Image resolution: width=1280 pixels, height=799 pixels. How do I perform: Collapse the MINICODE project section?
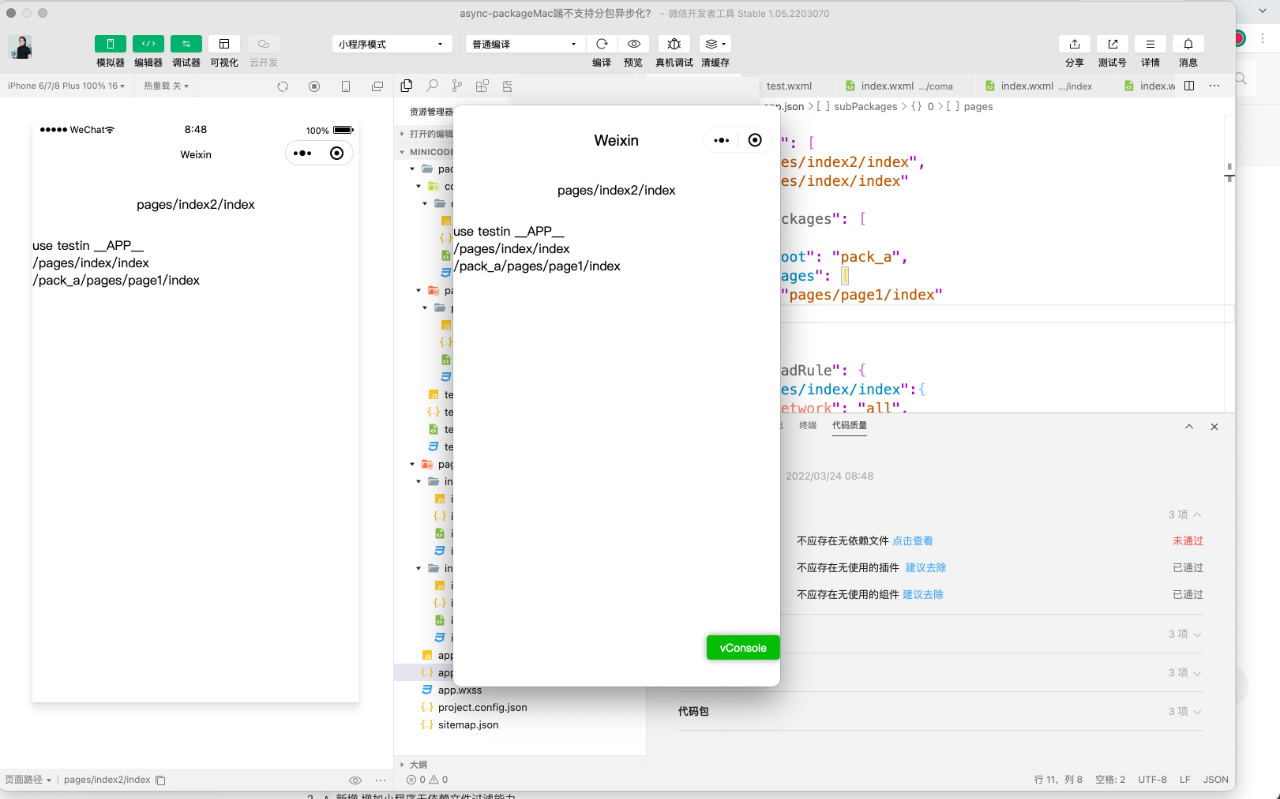(427, 152)
